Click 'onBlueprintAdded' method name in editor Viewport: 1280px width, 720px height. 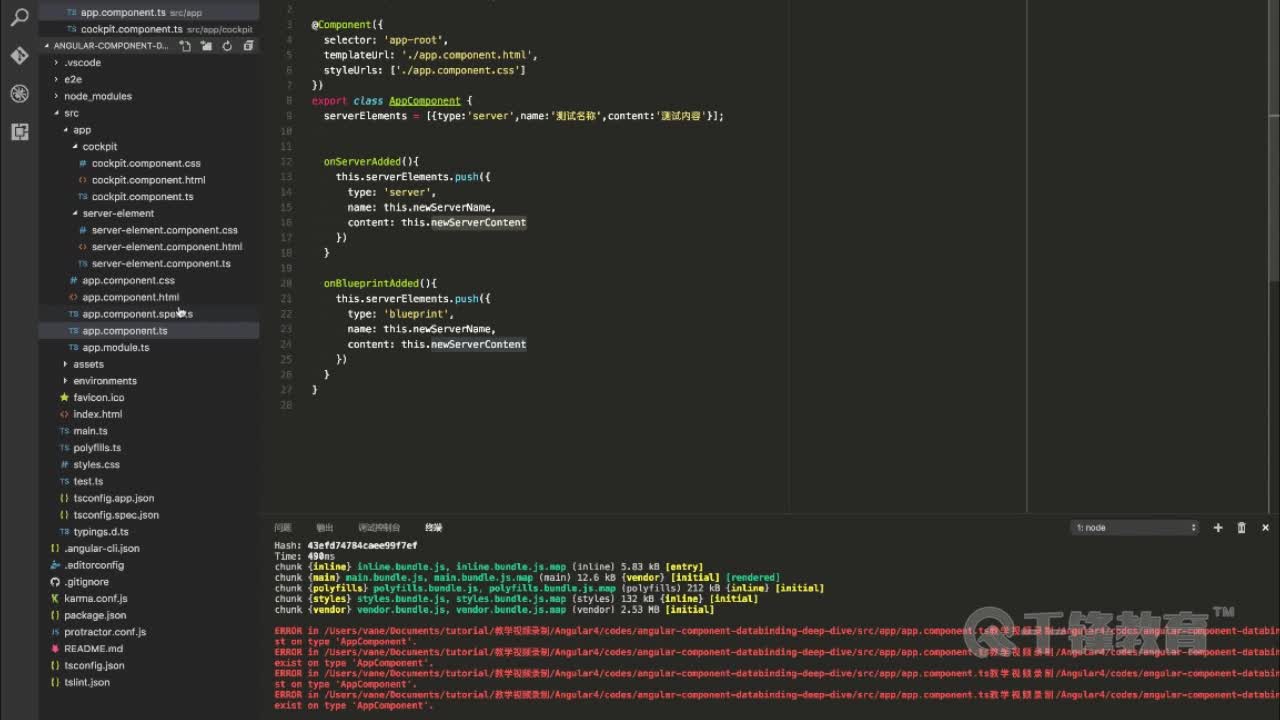pos(371,283)
